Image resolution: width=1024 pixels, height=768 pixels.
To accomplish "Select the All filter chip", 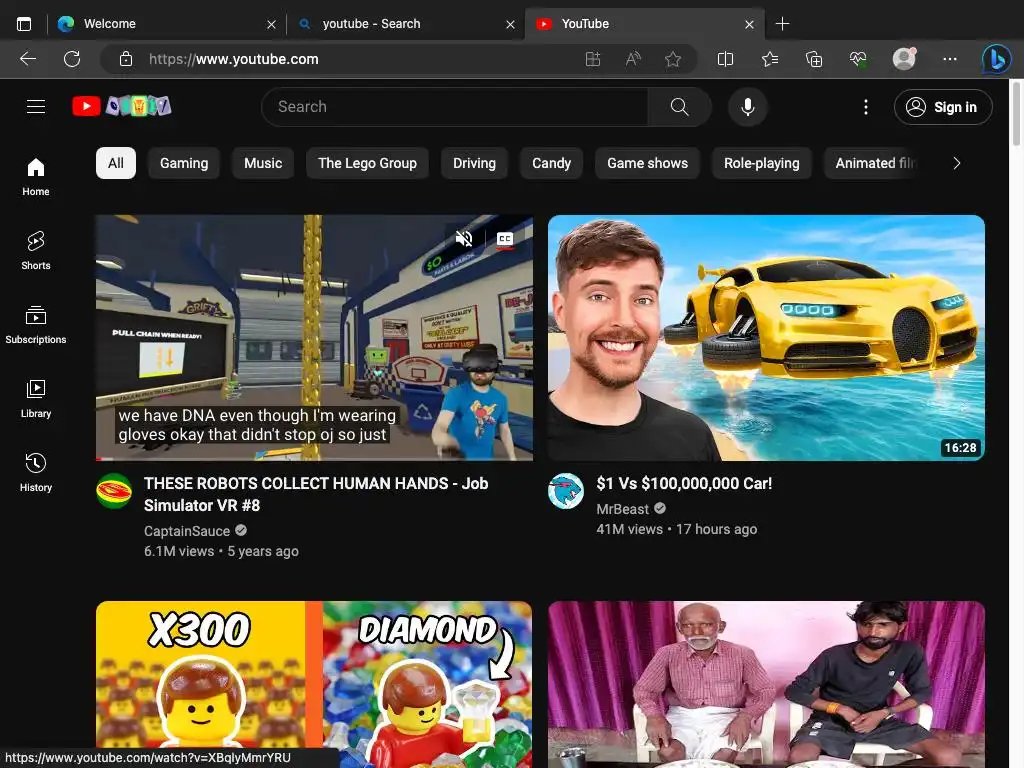I will [x=116, y=163].
